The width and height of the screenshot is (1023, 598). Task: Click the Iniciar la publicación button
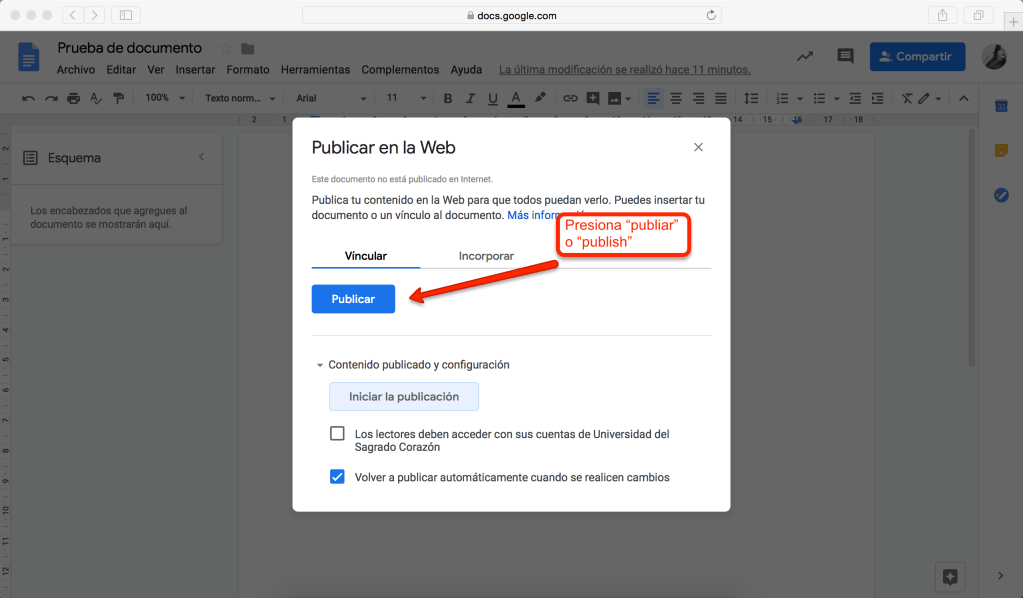[404, 397]
